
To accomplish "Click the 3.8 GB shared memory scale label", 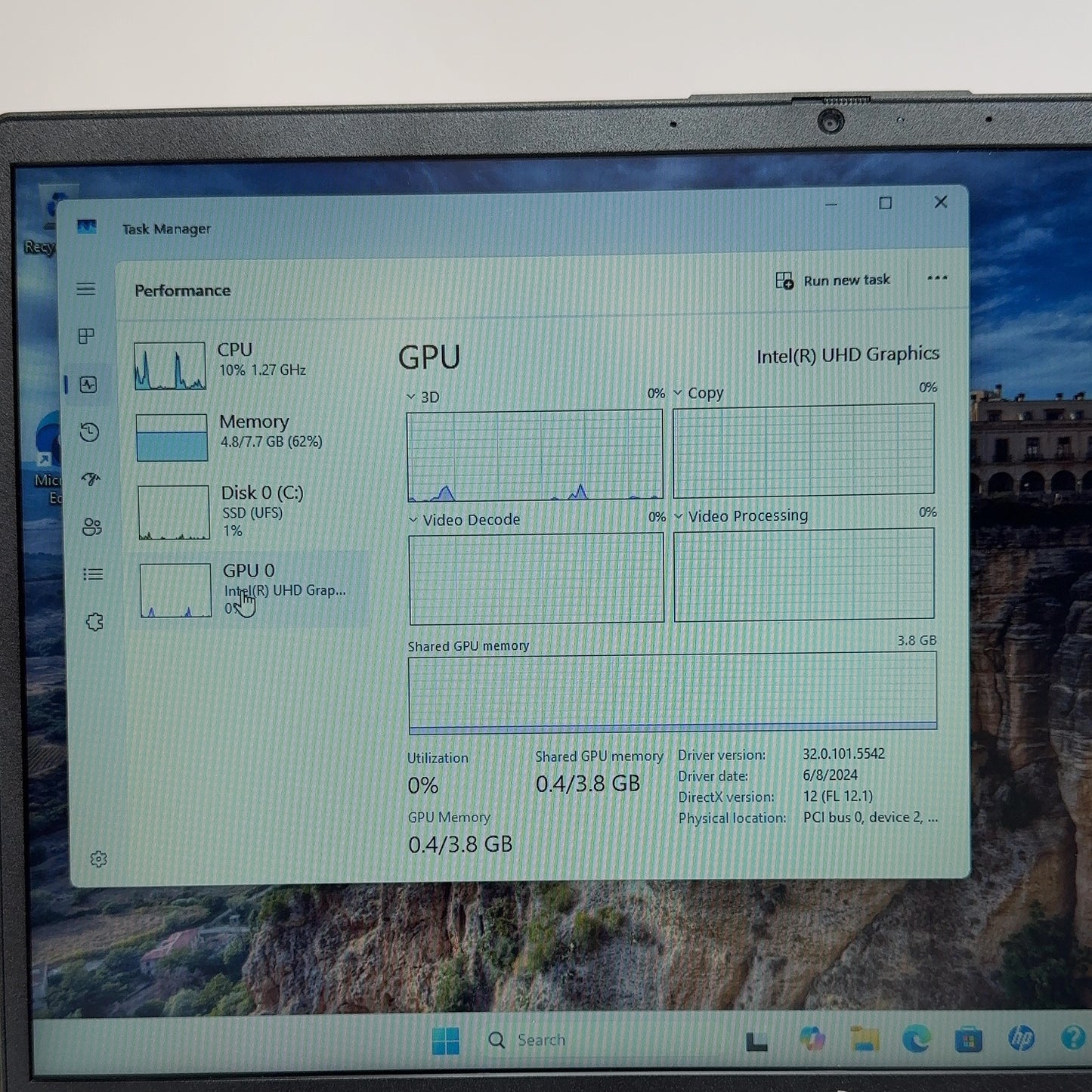I will 917,640.
